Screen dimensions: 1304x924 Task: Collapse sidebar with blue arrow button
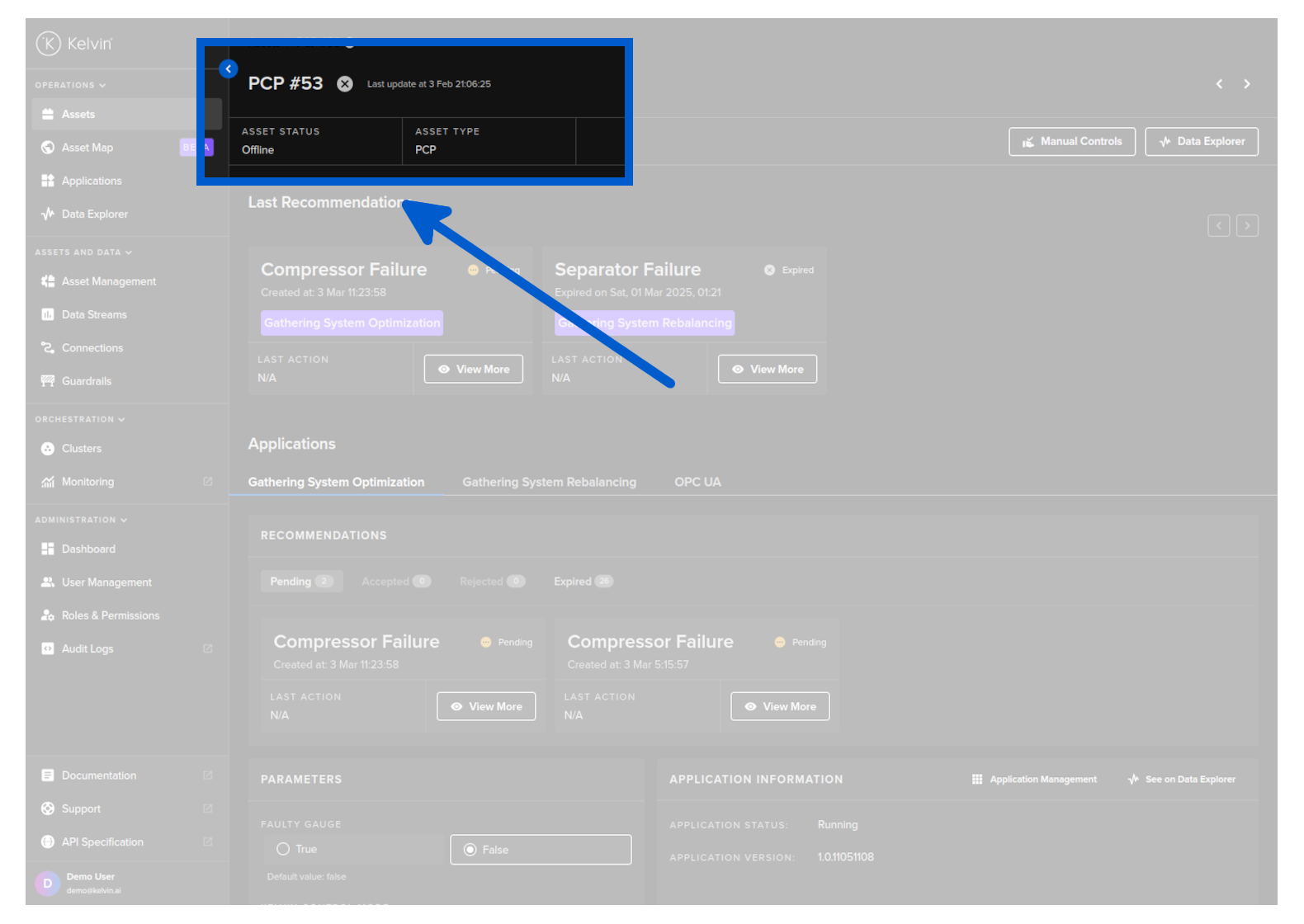229,69
